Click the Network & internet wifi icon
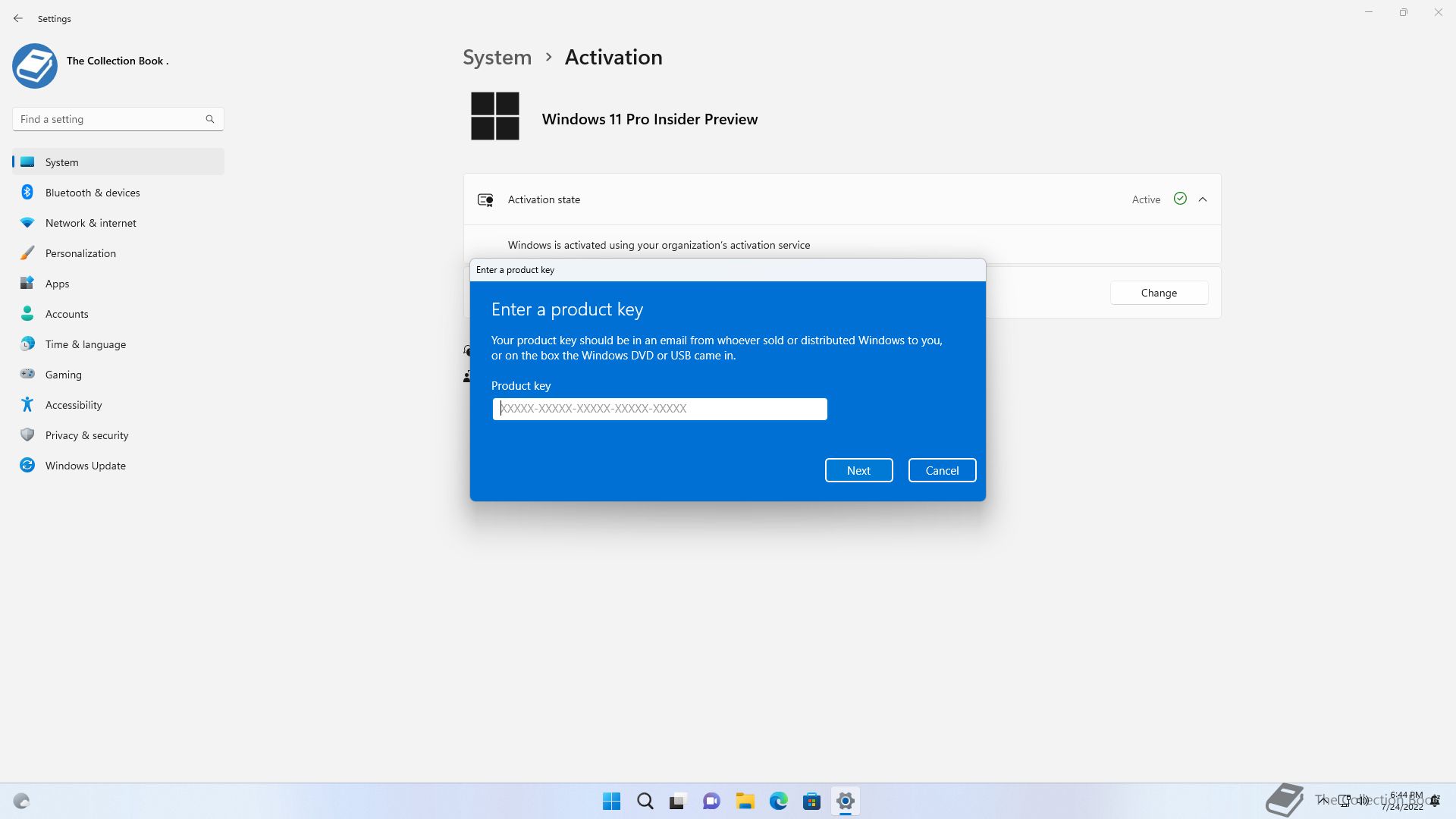 pyautogui.click(x=27, y=223)
